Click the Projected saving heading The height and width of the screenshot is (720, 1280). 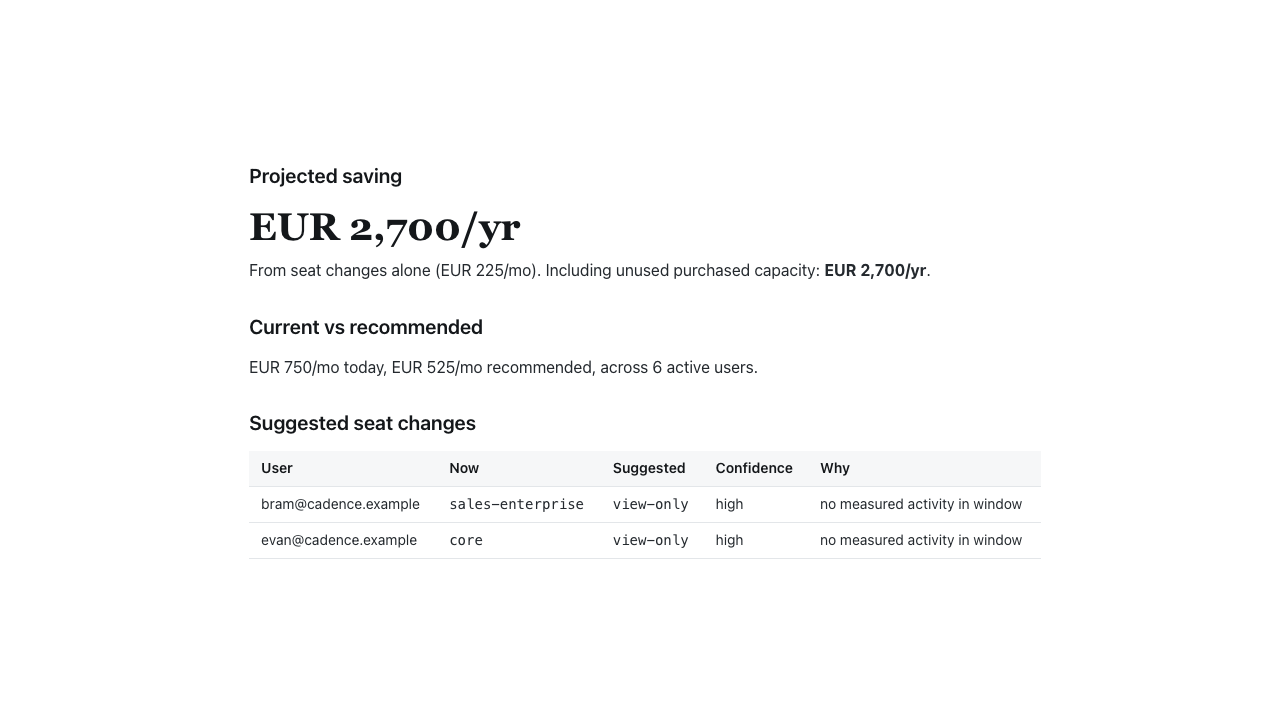(x=325, y=176)
